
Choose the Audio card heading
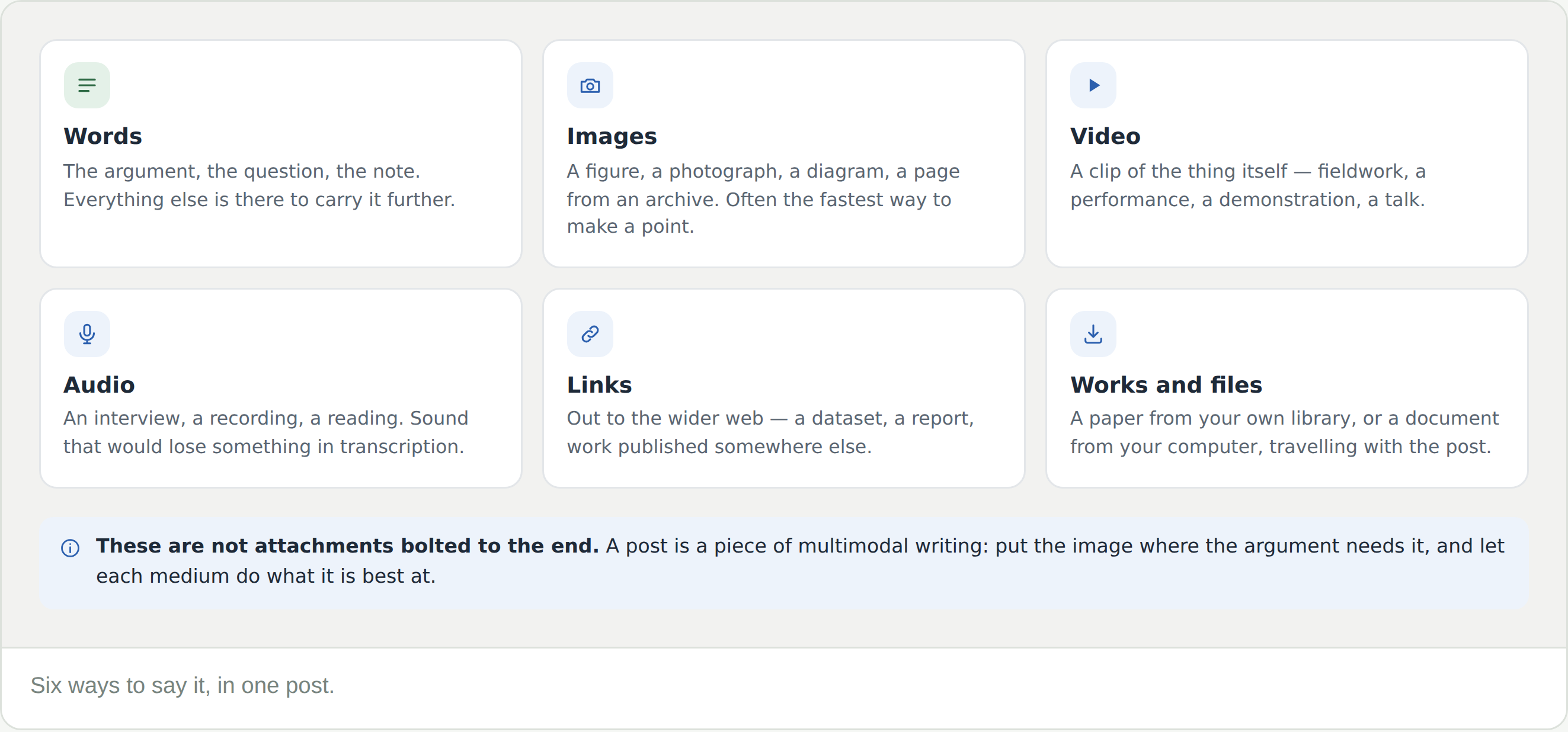click(99, 384)
